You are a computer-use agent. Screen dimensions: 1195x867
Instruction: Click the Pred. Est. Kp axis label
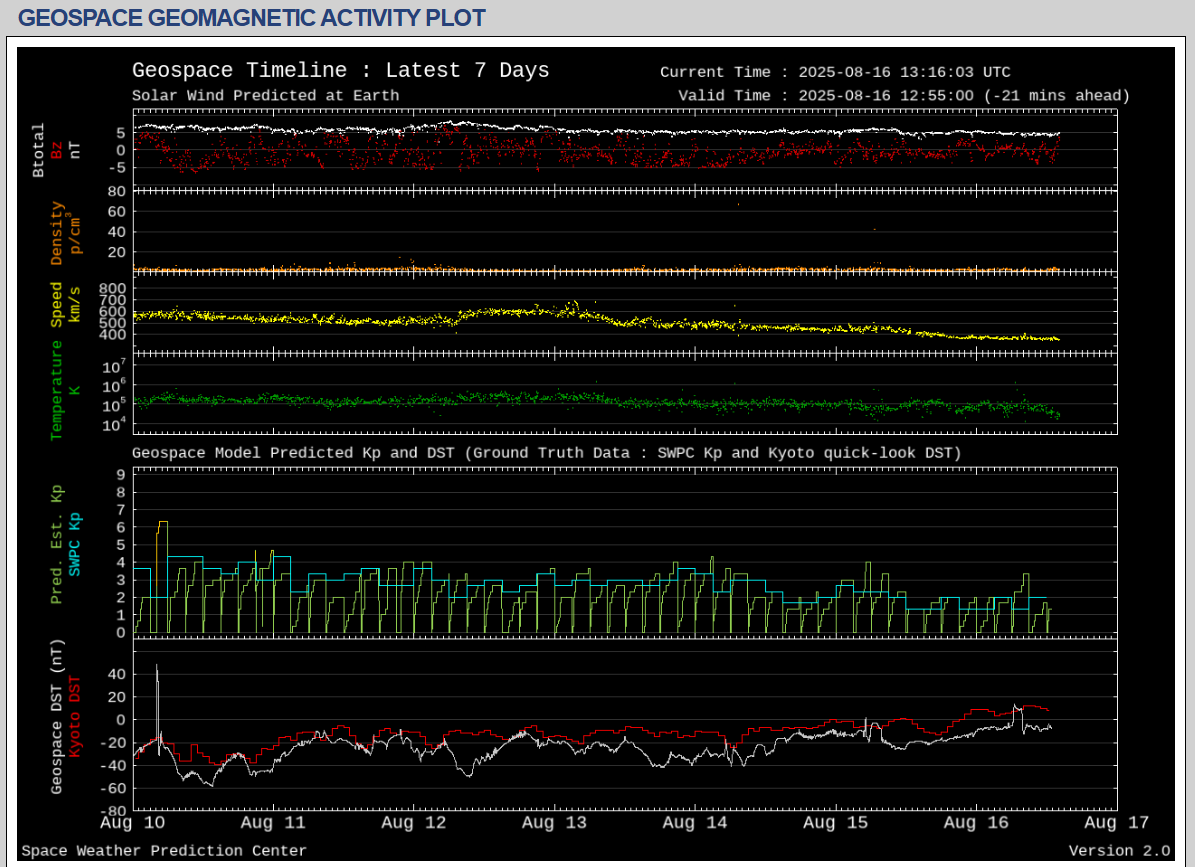pyautogui.click(x=57, y=545)
